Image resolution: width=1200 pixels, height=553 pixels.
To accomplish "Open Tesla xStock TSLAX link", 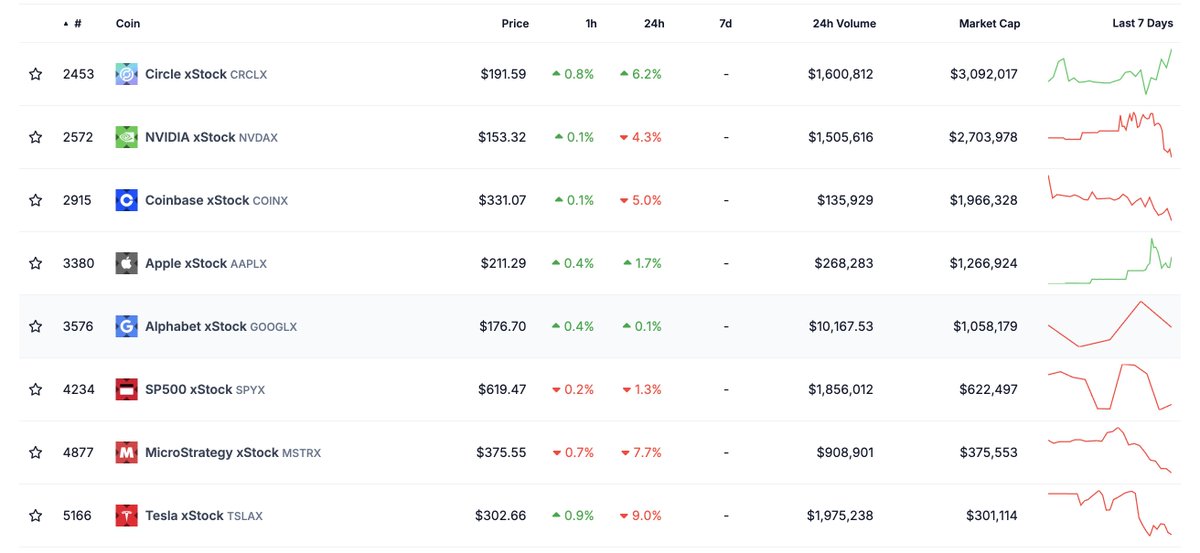I will [204, 515].
